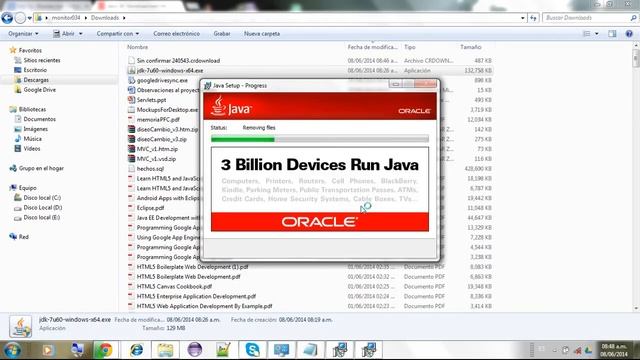Click the Back navigation arrow in Explorer

click(7, 18)
